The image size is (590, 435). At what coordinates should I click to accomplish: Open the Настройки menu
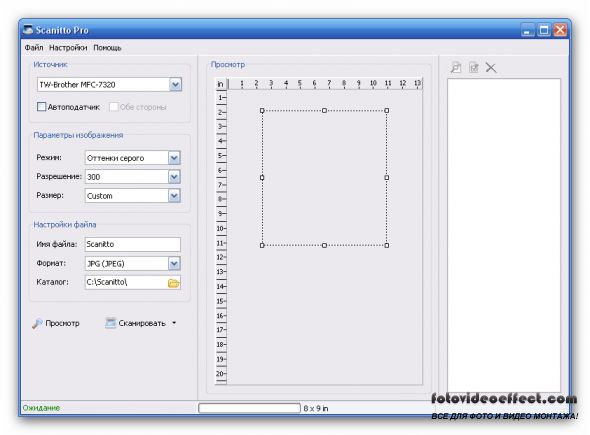coord(68,48)
